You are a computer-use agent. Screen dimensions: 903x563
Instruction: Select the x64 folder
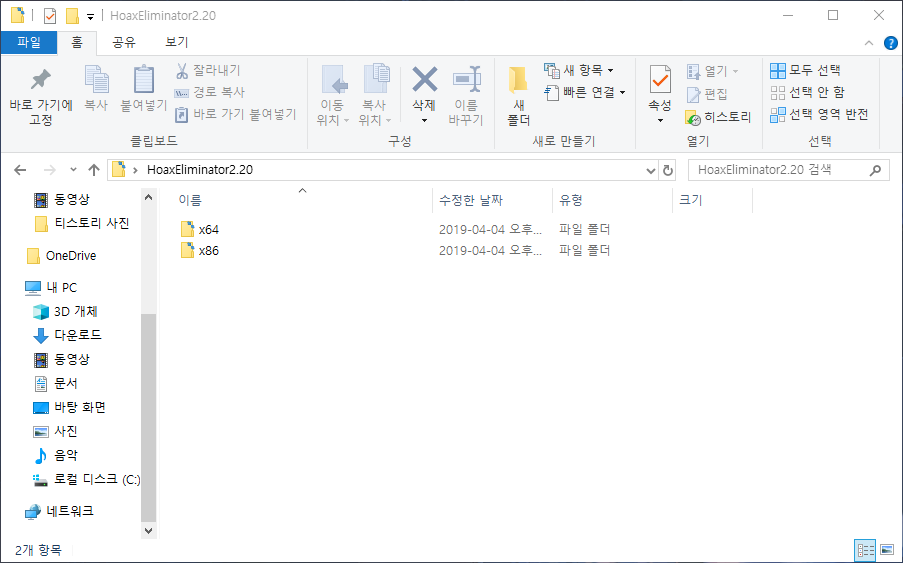pos(200,229)
